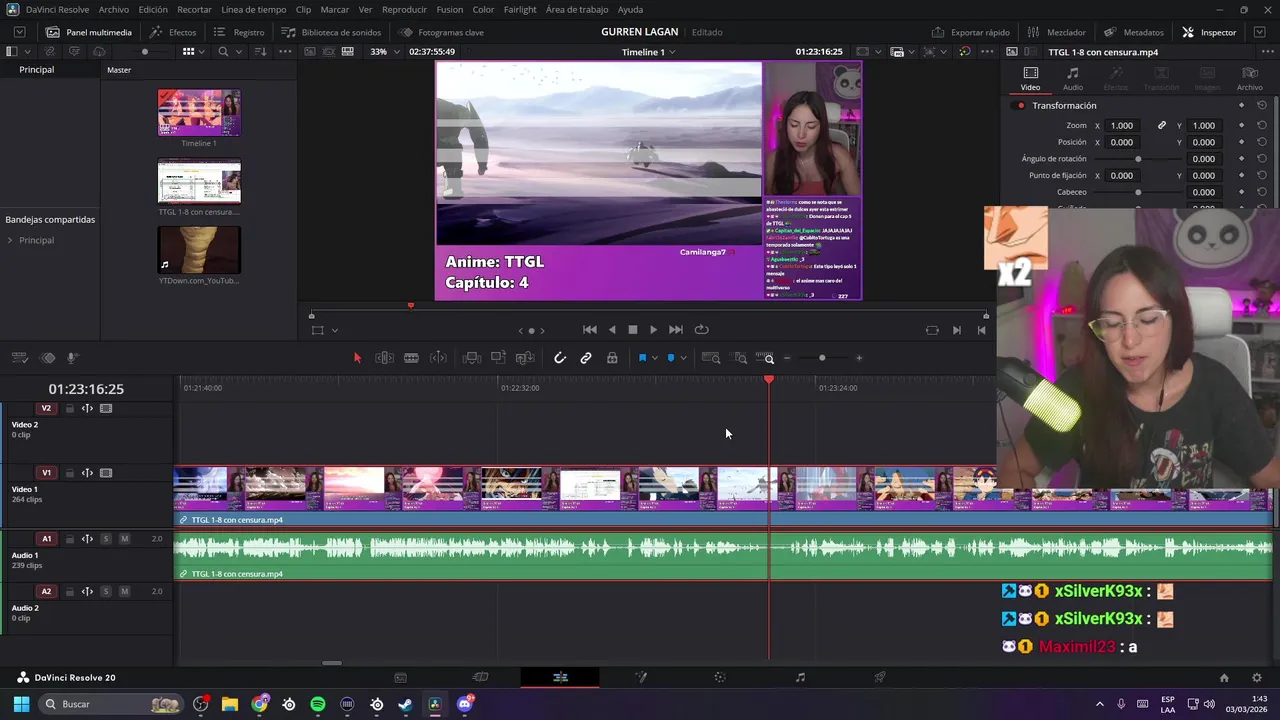
Task: Open the Mezclador panel
Action: coord(1056,32)
